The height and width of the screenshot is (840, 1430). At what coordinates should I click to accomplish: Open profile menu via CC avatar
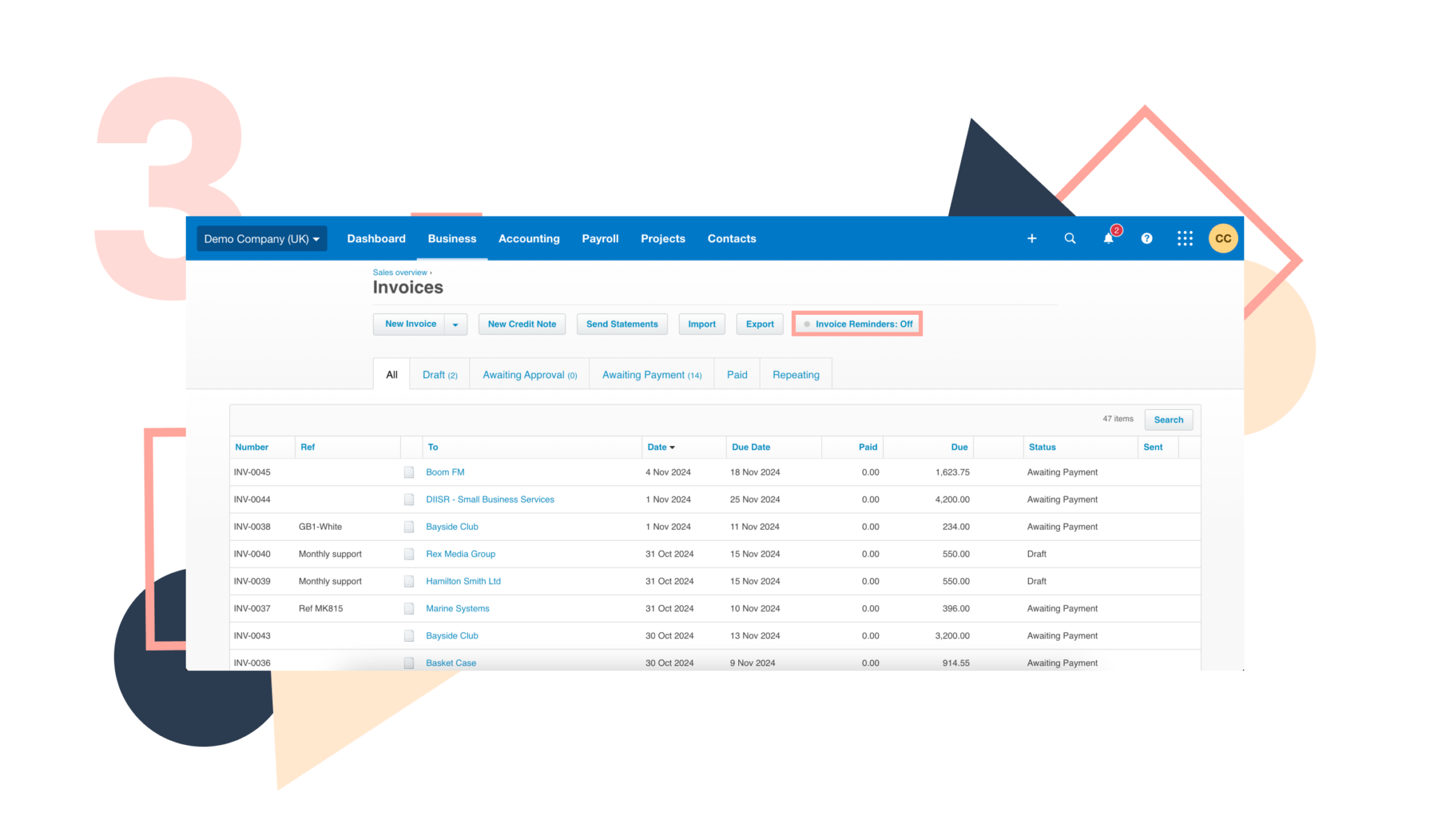pyautogui.click(x=1223, y=238)
